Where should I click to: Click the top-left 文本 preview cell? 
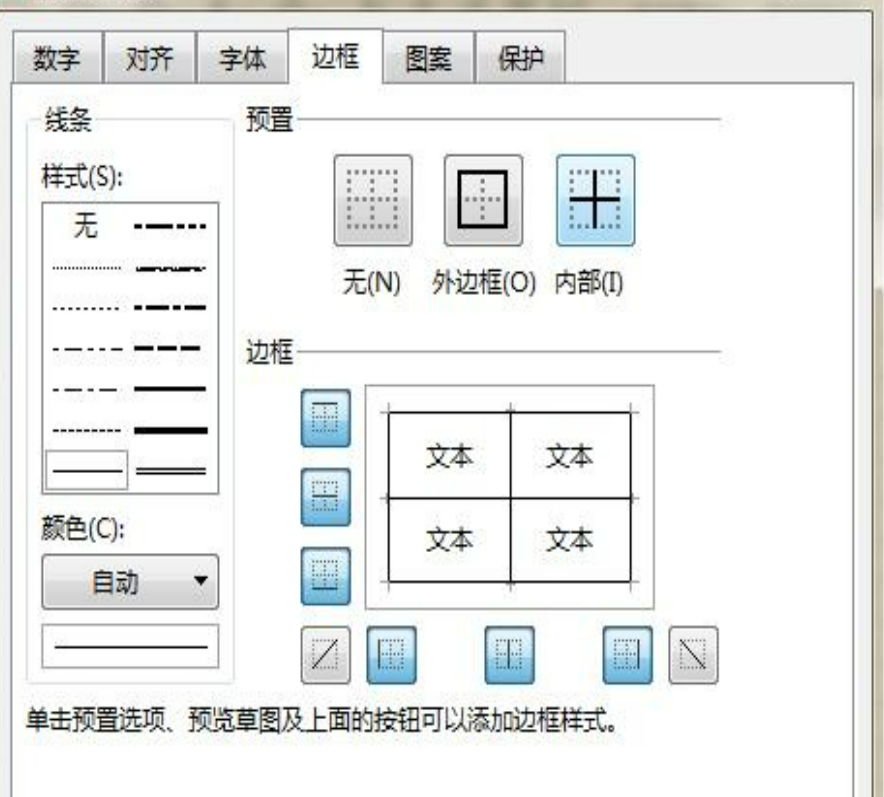[449, 457]
